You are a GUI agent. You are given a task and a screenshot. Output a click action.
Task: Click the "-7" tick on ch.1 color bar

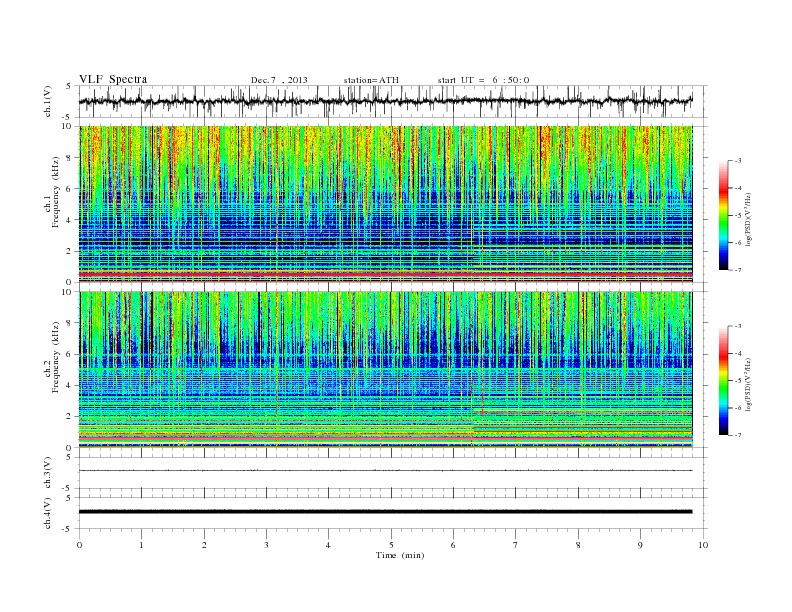point(738,270)
